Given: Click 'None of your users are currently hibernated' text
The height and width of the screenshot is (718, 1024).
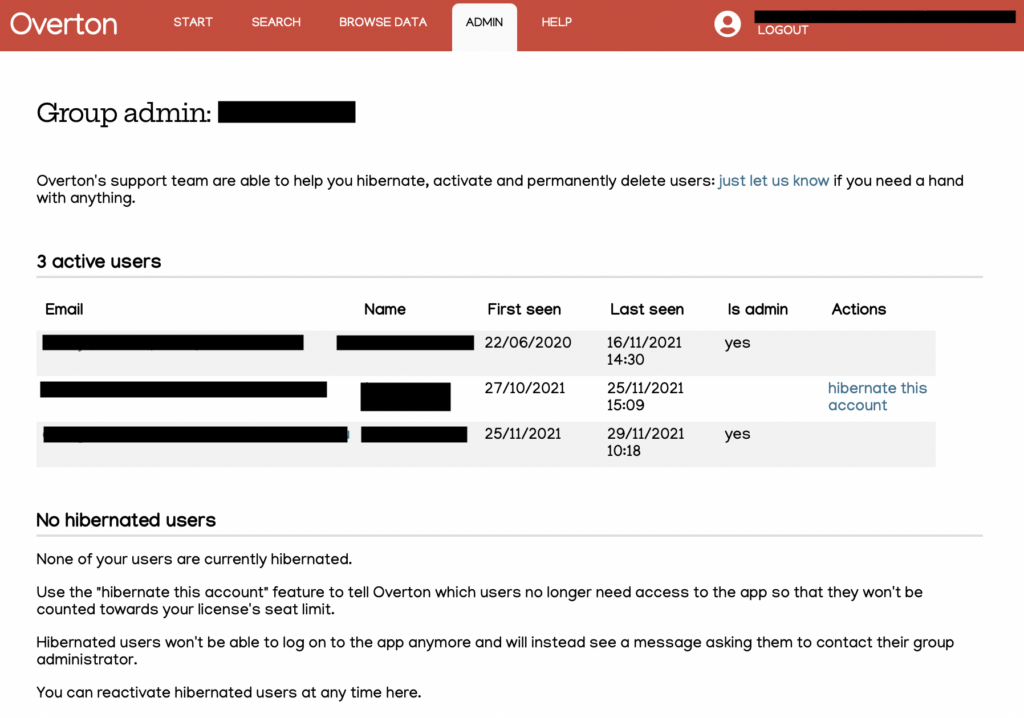Looking at the screenshot, I should pos(194,559).
